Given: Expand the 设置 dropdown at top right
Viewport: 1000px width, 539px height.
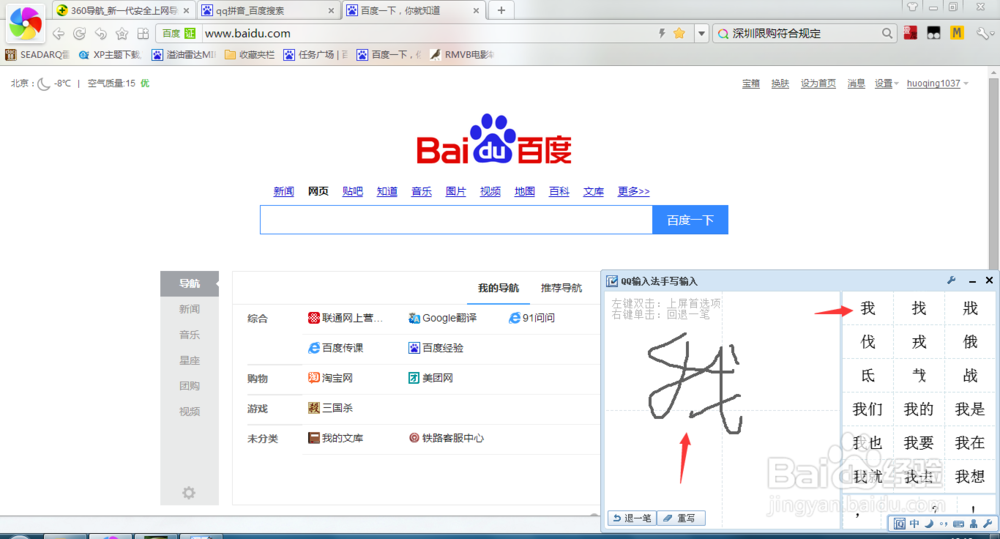Looking at the screenshot, I should point(886,84).
